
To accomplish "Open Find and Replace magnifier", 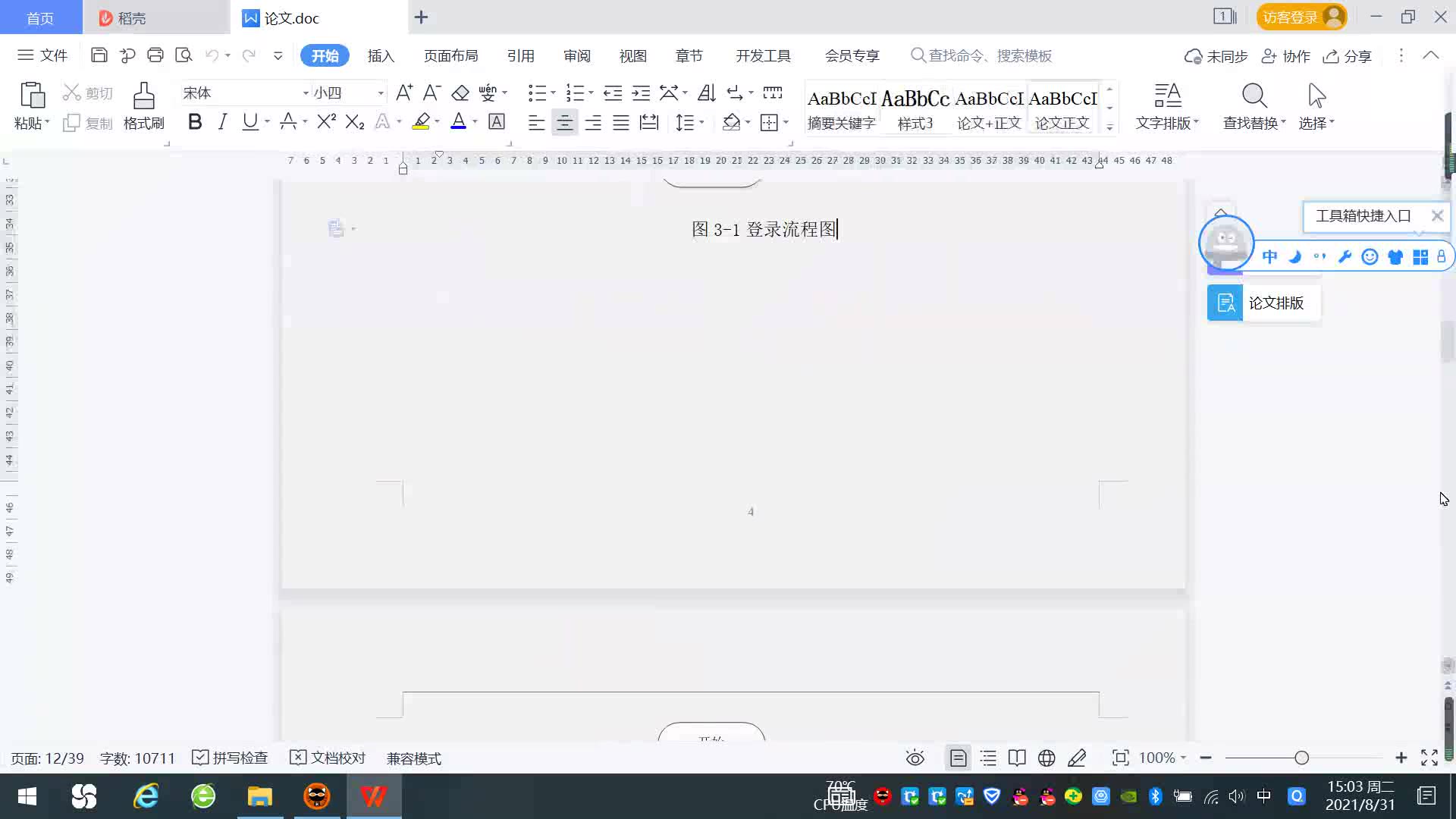I will [1254, 96].
